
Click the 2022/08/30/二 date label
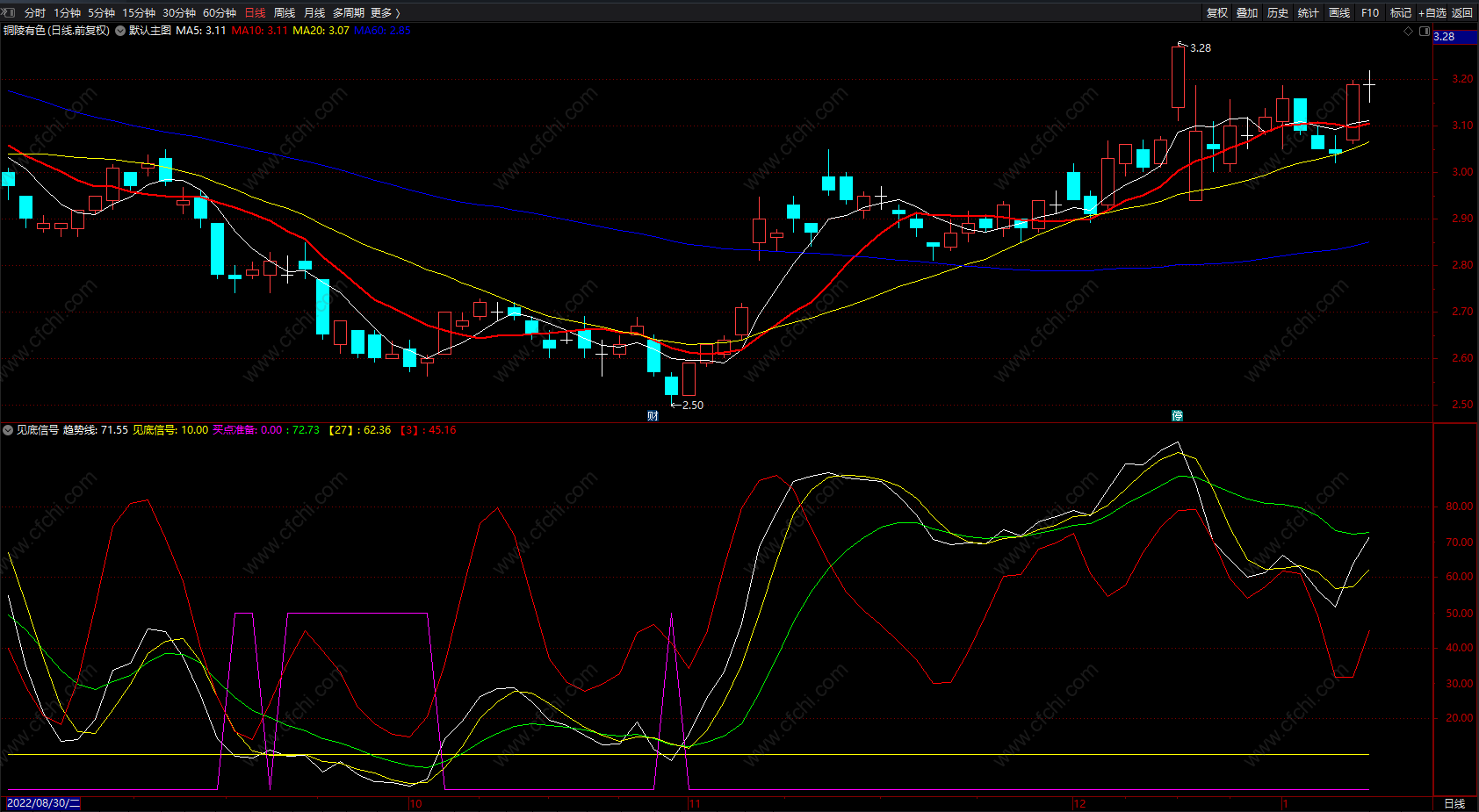[x=43, y=803]
